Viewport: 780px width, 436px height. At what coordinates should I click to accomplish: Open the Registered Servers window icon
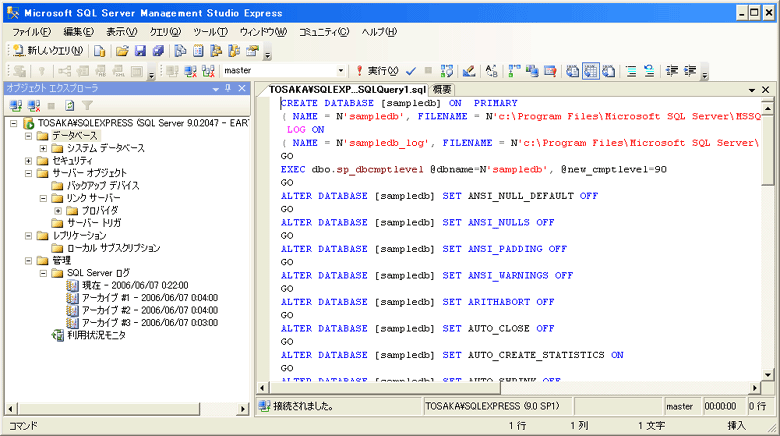click(180, 51)
